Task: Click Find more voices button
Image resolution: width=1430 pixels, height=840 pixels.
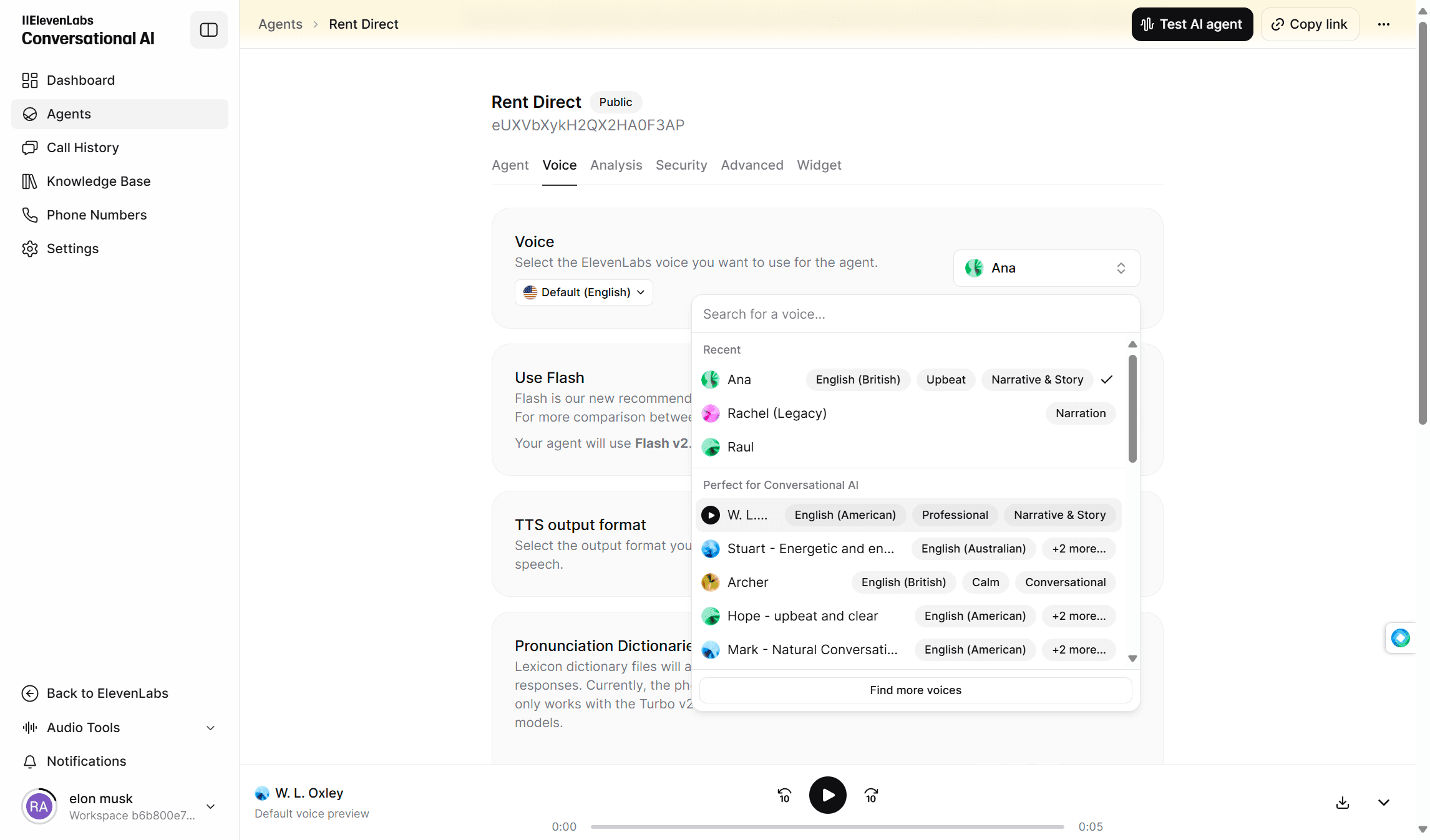Action: tap(915, 690)
